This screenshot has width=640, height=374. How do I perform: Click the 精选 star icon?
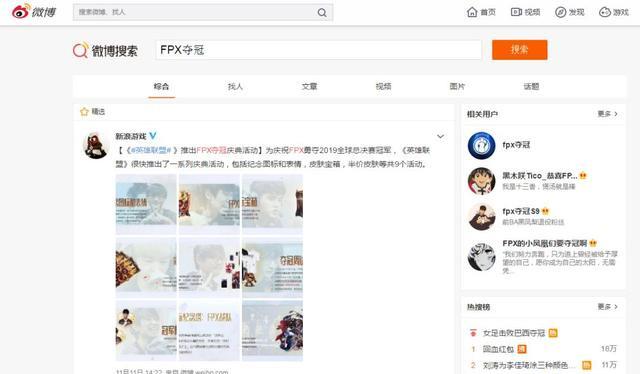[x=84, y=111]
